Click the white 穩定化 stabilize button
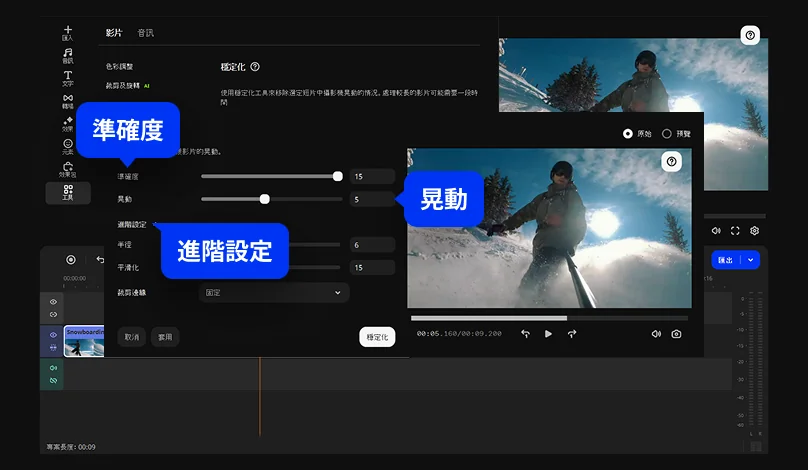Viewport: 808px width, 470px height. tap(377, 337)
